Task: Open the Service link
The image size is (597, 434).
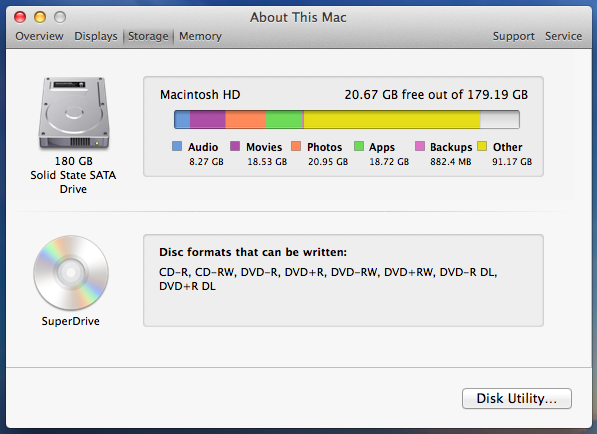Action: (563, 36)
